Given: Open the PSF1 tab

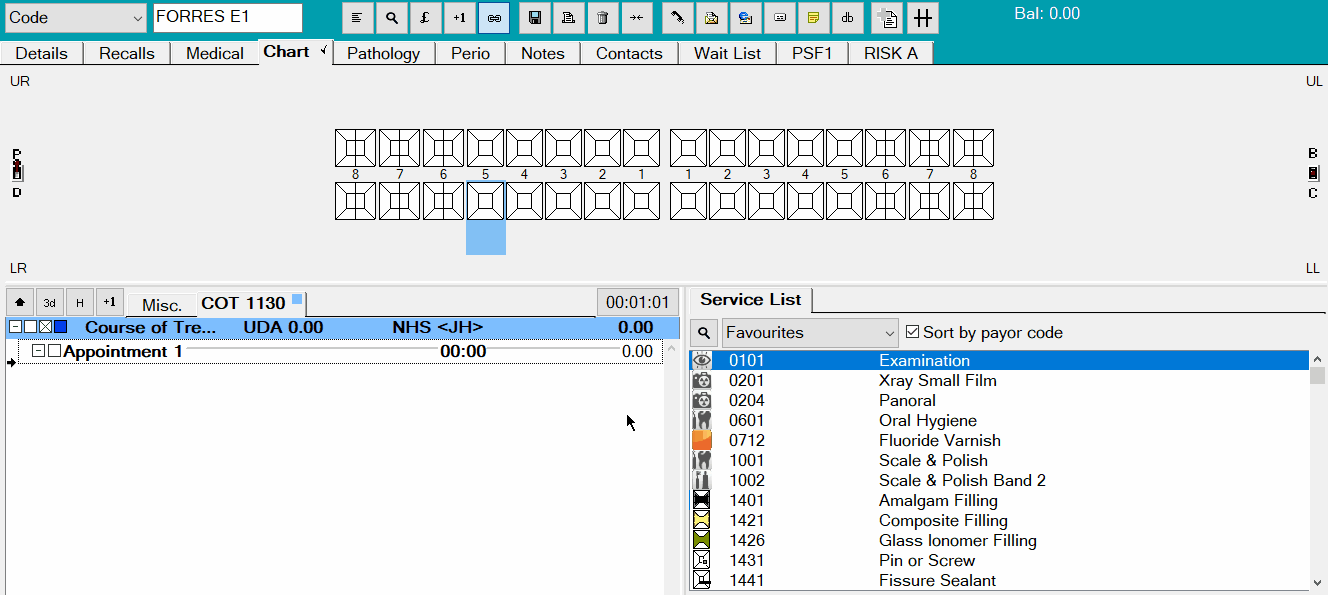Looking at the screenshot, I should (812, 53).
